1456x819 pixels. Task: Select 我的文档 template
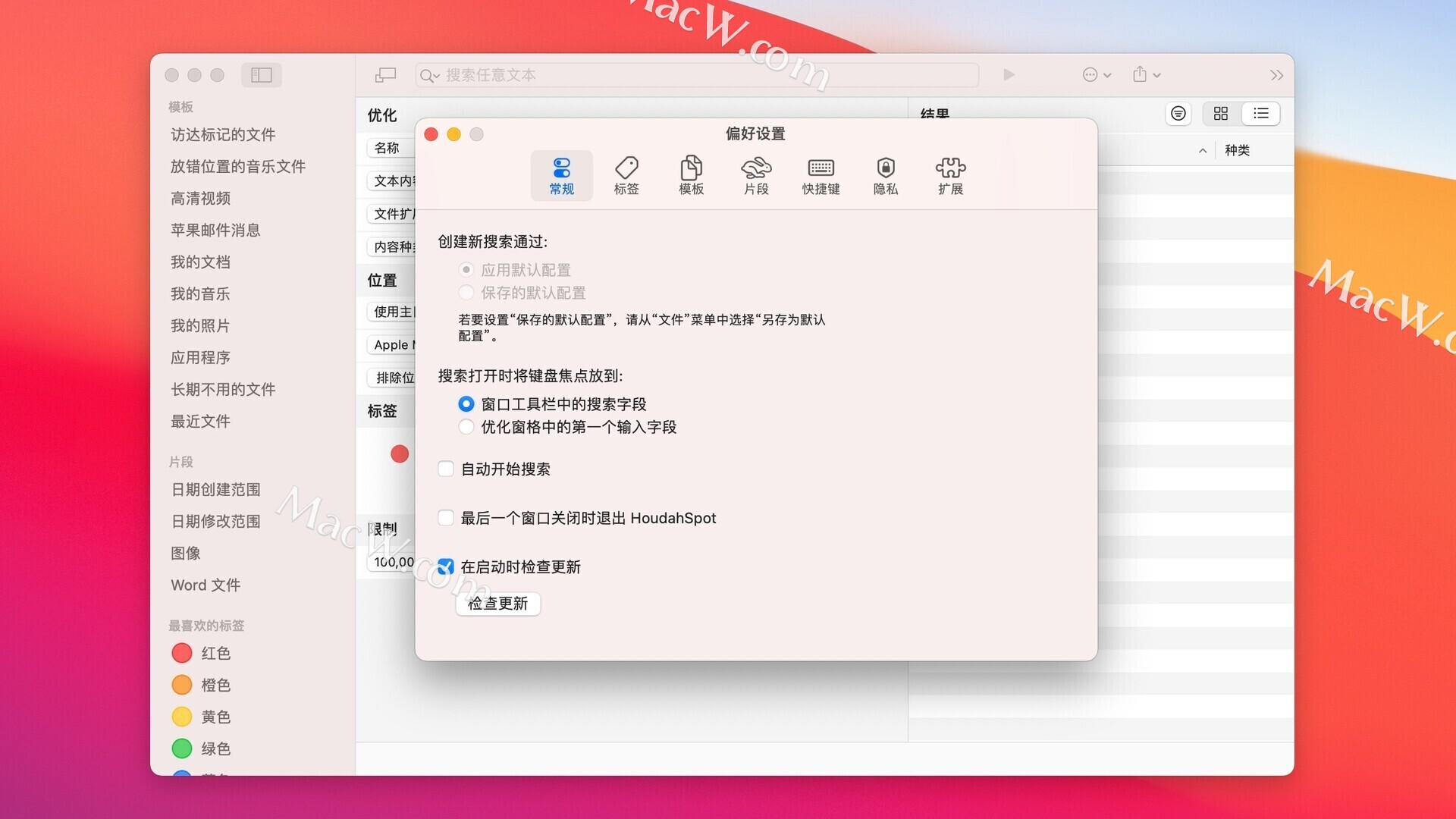[200, 262]
